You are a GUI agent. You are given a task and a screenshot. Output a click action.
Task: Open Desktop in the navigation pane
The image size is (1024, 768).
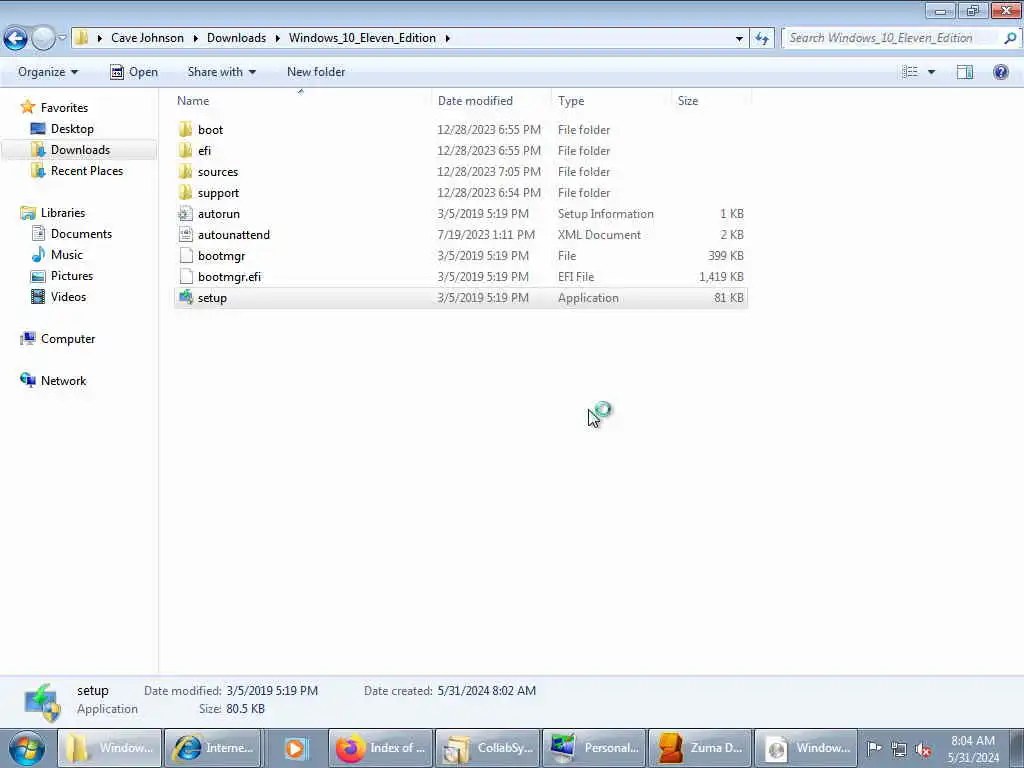pos(72,129)
